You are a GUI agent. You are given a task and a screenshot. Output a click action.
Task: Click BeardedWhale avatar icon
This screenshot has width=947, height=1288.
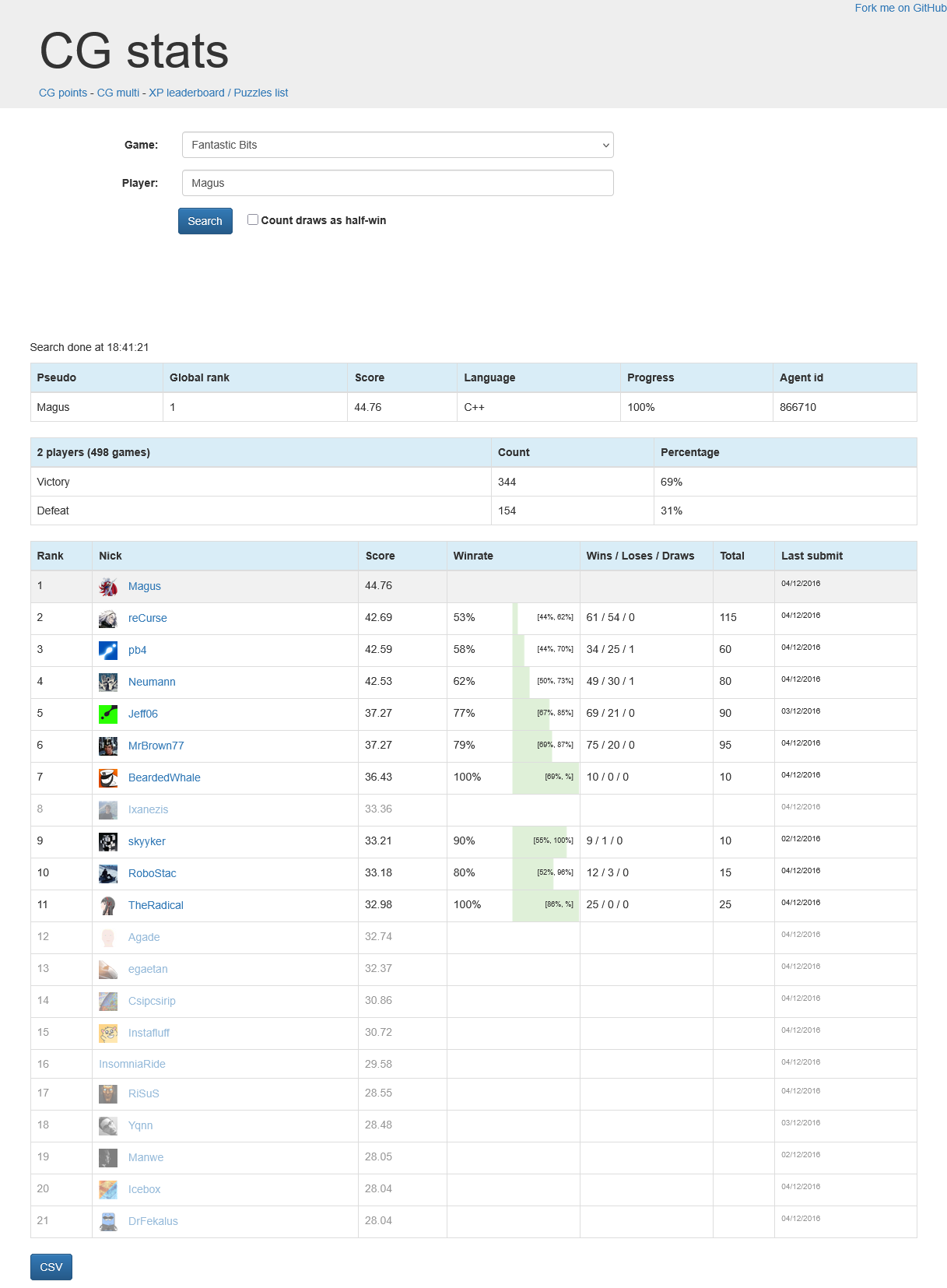coord(108,778)
